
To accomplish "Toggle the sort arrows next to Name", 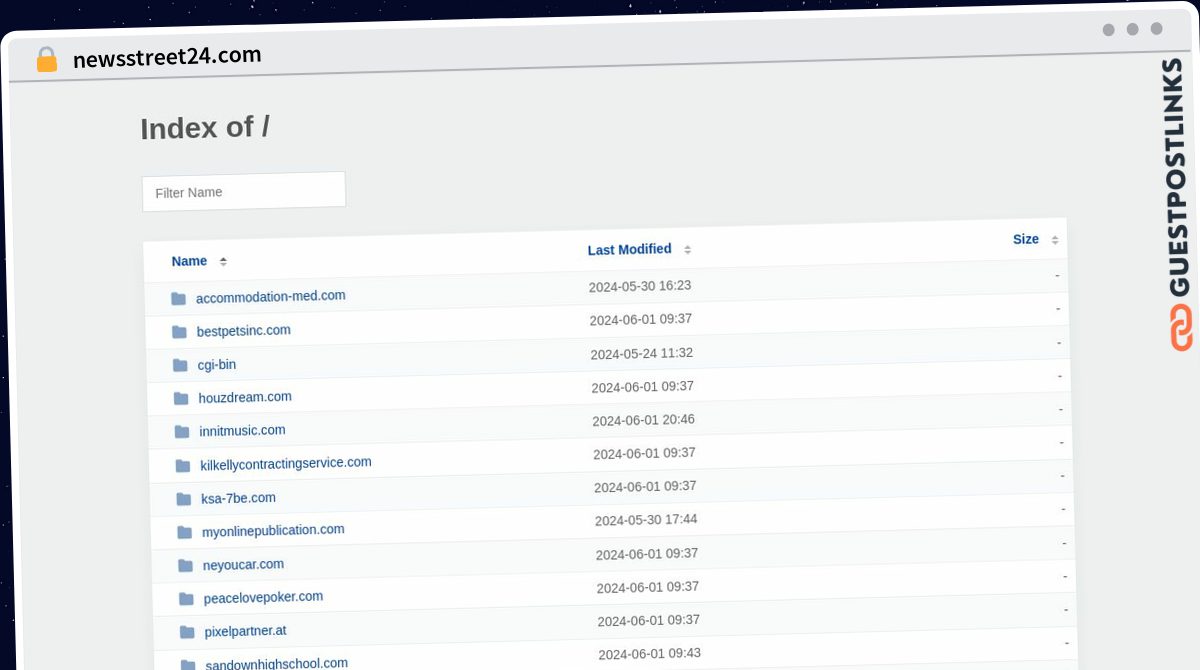I will pyautogui.click(x=223, y=261).
